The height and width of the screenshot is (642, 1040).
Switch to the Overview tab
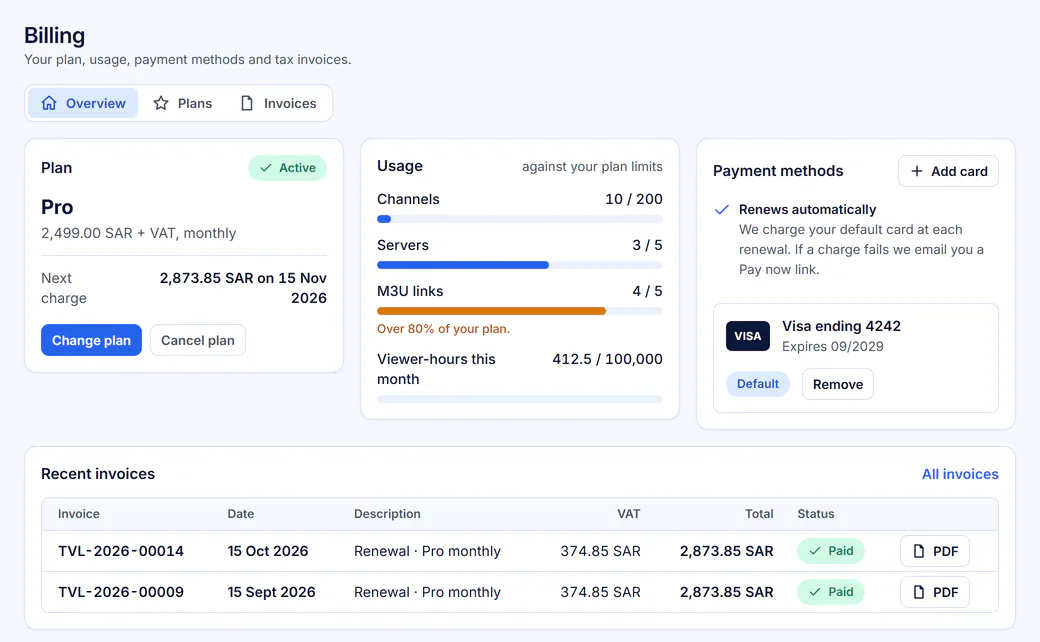[83, 103]
